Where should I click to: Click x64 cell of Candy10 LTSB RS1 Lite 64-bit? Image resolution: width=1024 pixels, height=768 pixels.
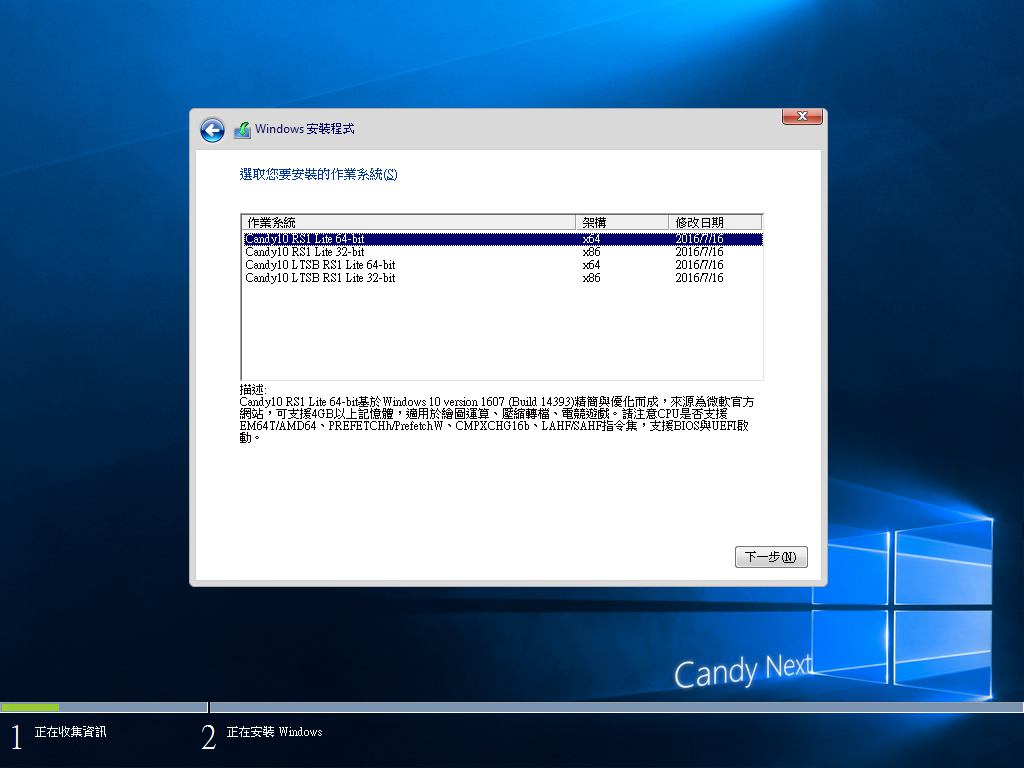point(591,265)
